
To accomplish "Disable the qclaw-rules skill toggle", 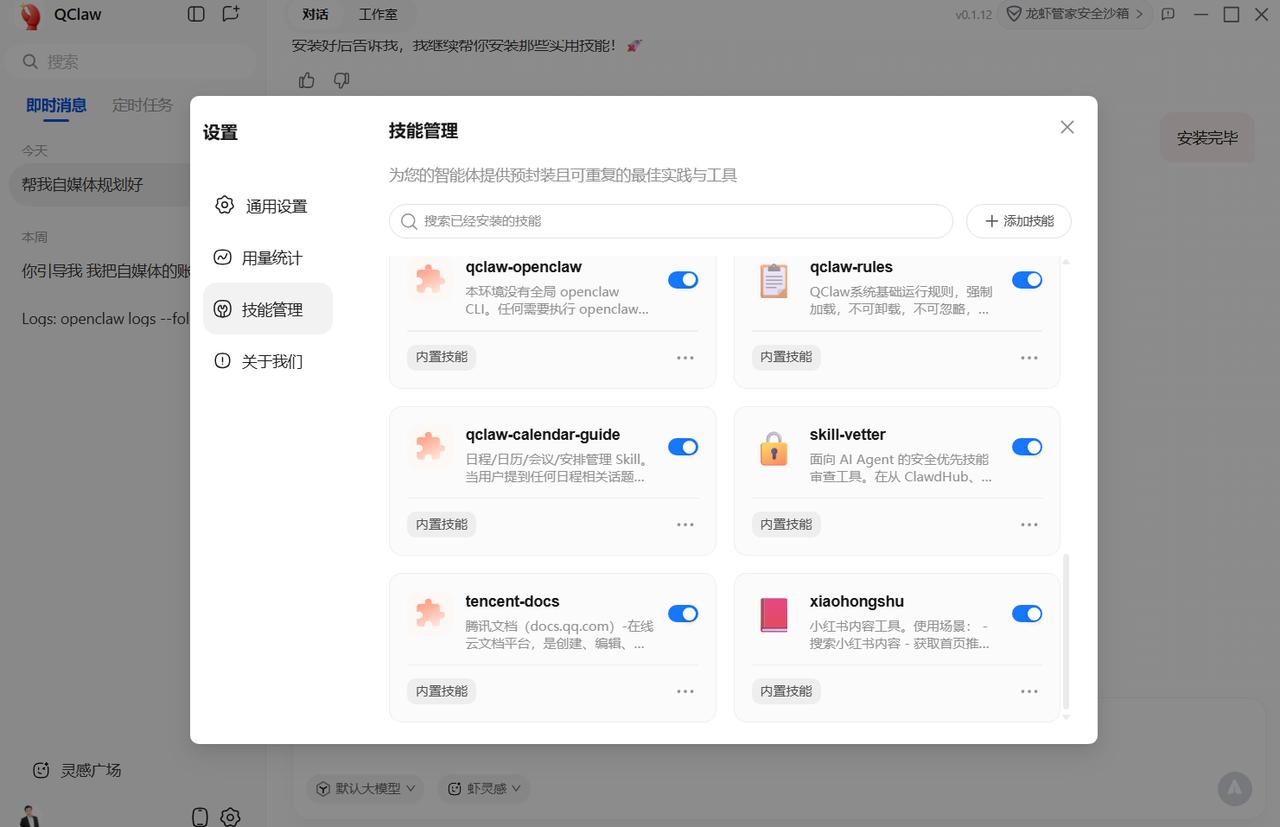I will click(1027, 280).
